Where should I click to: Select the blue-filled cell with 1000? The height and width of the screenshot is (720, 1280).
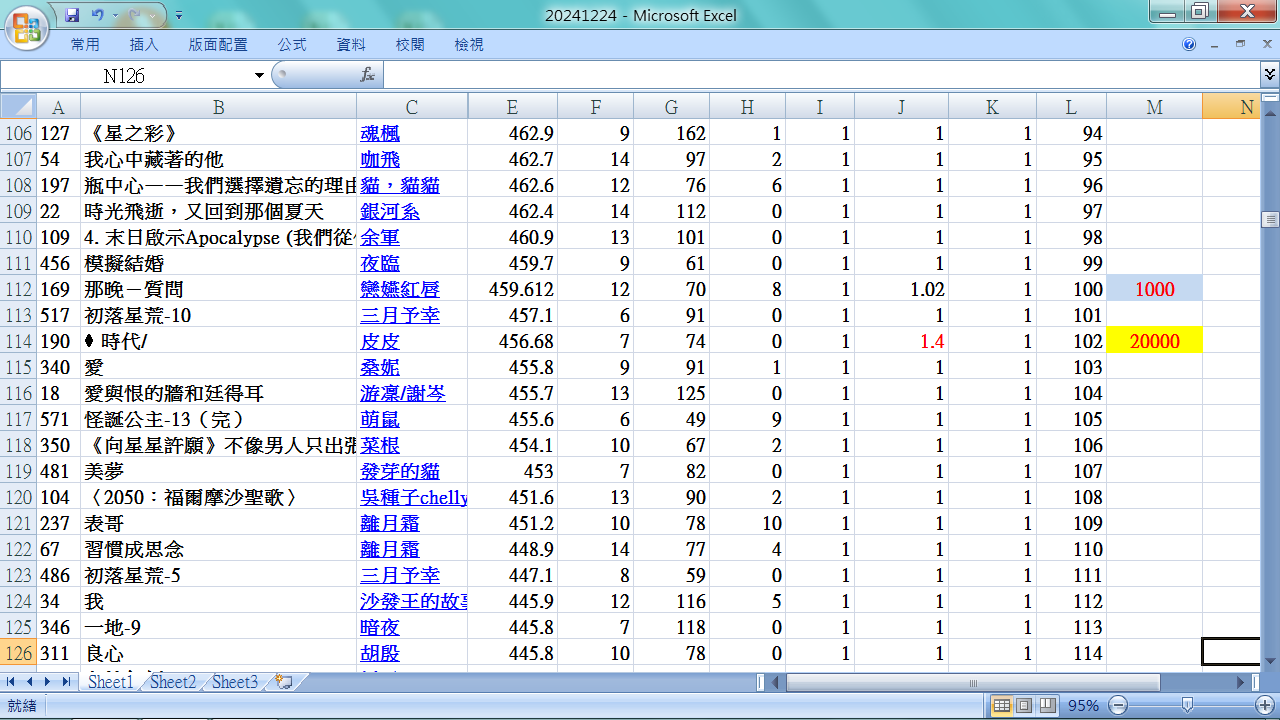pyautogui.click(x=1154, y=289)
